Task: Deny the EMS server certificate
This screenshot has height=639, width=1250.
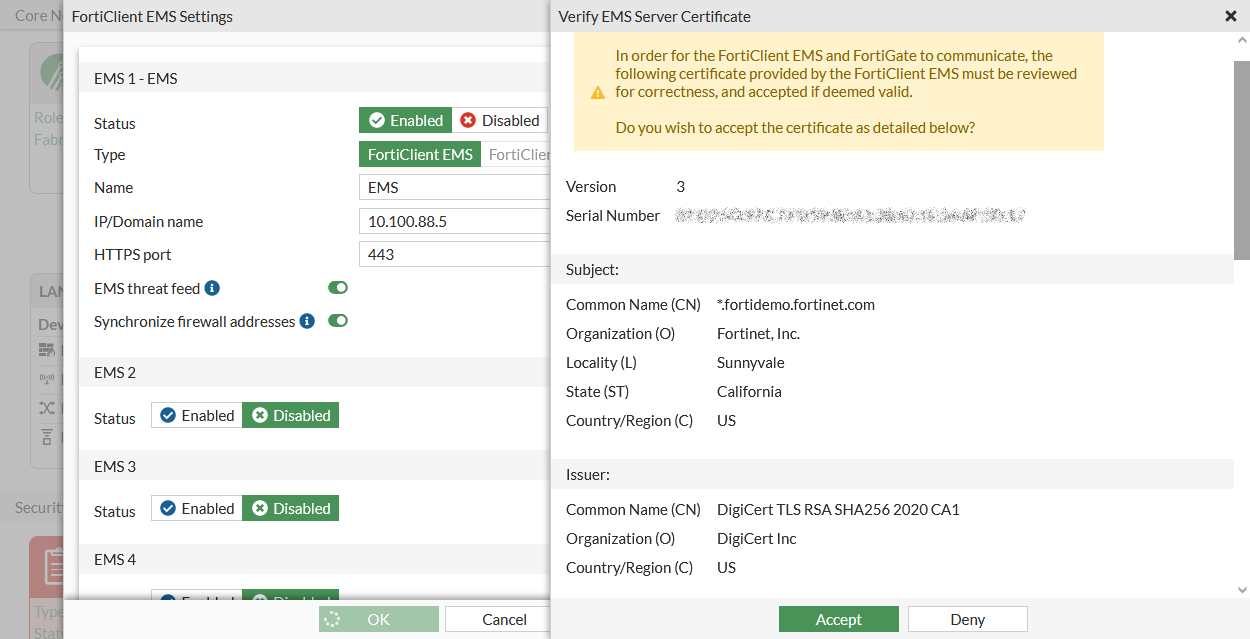Action: click(967, 619)
